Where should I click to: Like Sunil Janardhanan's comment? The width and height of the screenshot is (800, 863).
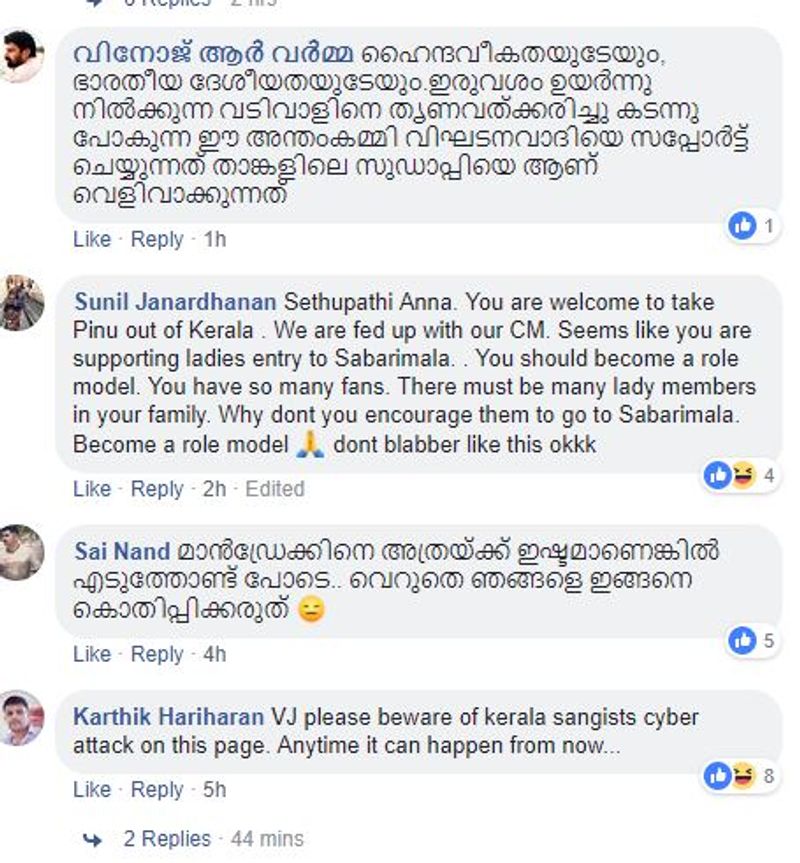(91, 489)
